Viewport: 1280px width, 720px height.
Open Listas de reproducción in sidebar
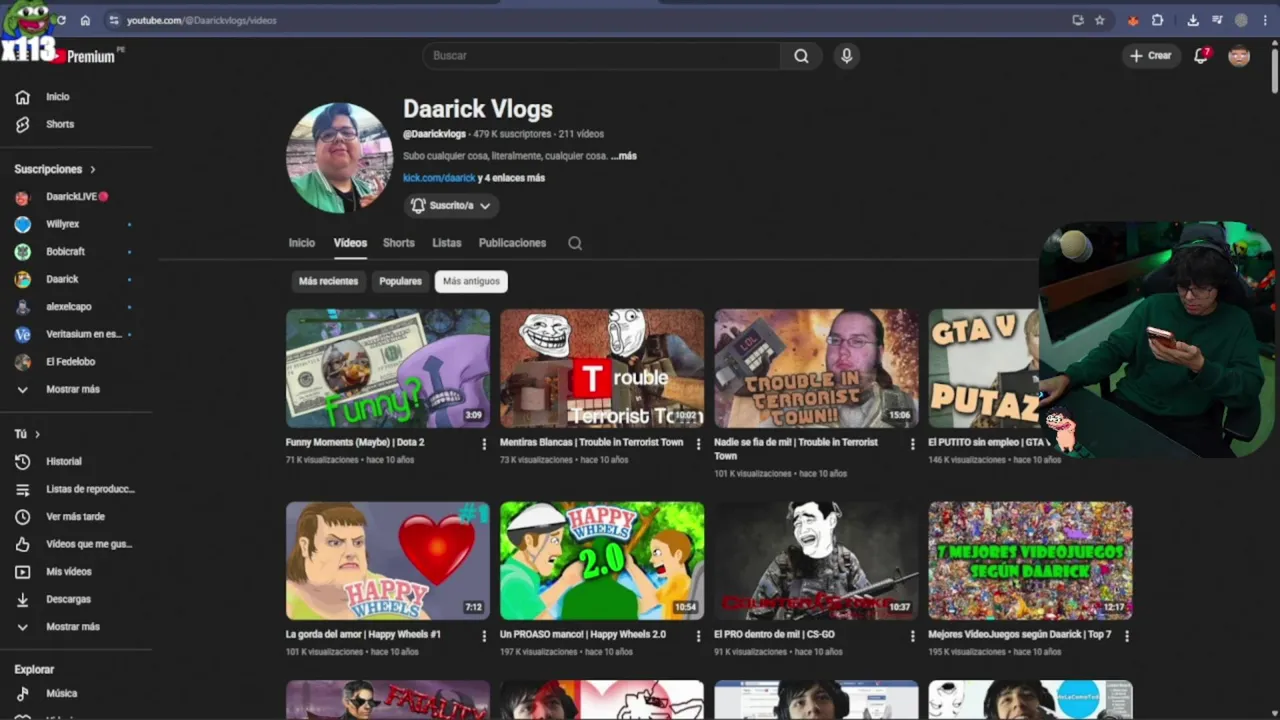[x=89, y=489]
